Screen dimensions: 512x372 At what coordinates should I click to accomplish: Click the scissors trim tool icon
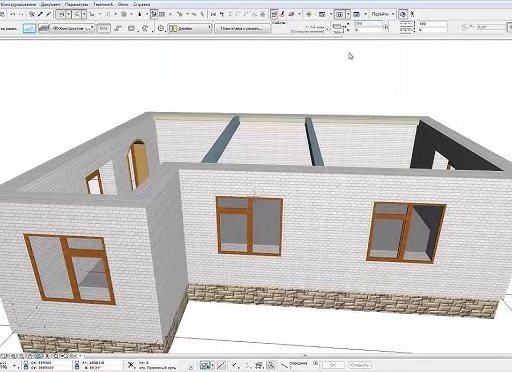pos(214,14)
